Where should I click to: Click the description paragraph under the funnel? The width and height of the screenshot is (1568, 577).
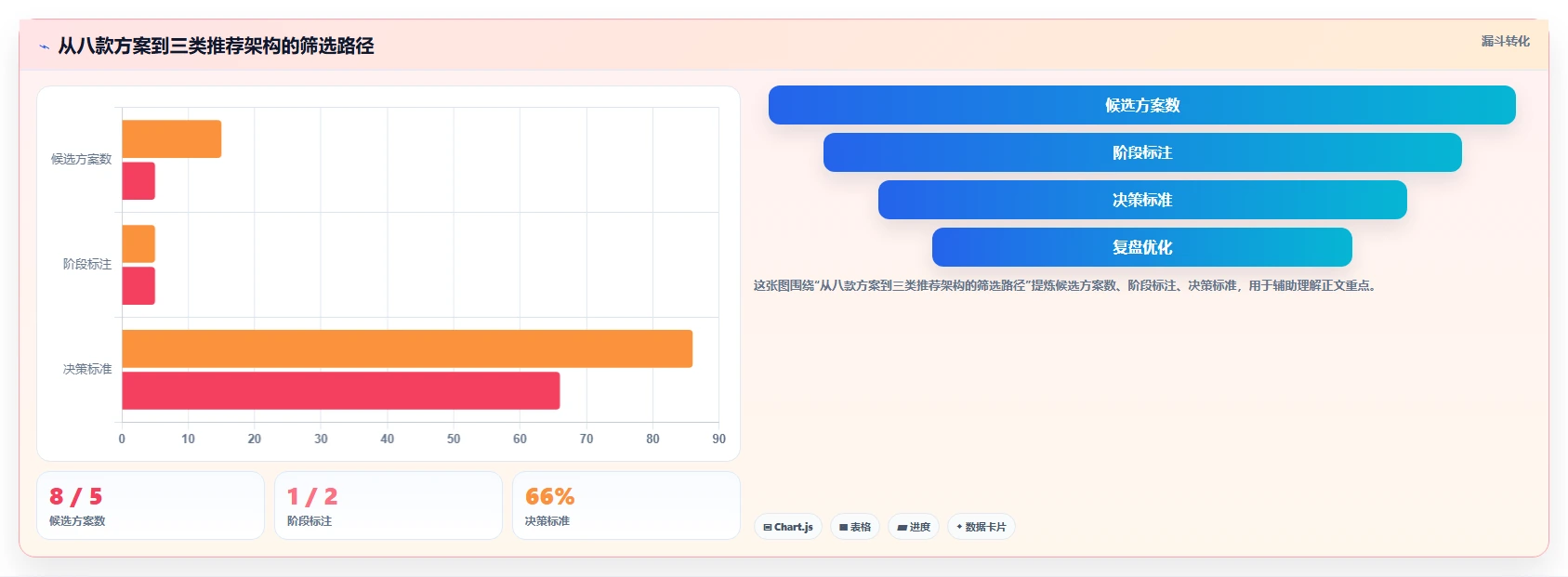coord(1064,286)
